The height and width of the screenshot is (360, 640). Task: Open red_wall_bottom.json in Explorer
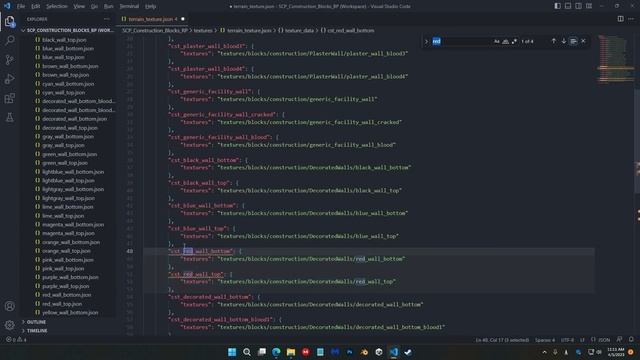(x=67, y=295)
